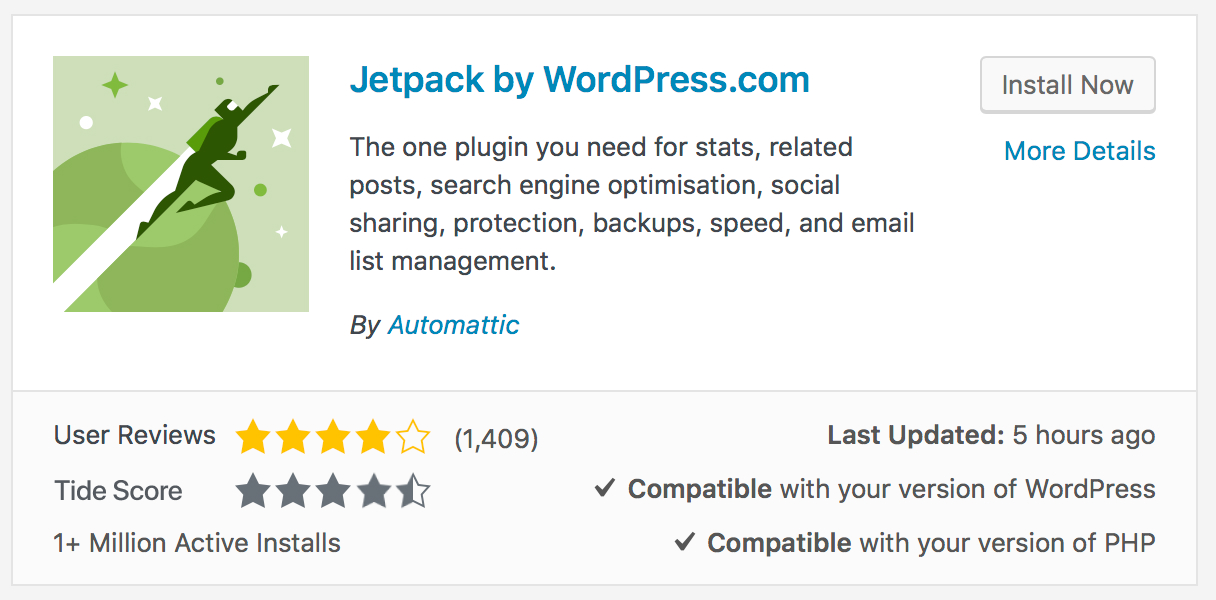Image resolution: width=1216 pixels, height=600 pixels.
Task: Visit the Automattic author link
Action: [453, 325]
